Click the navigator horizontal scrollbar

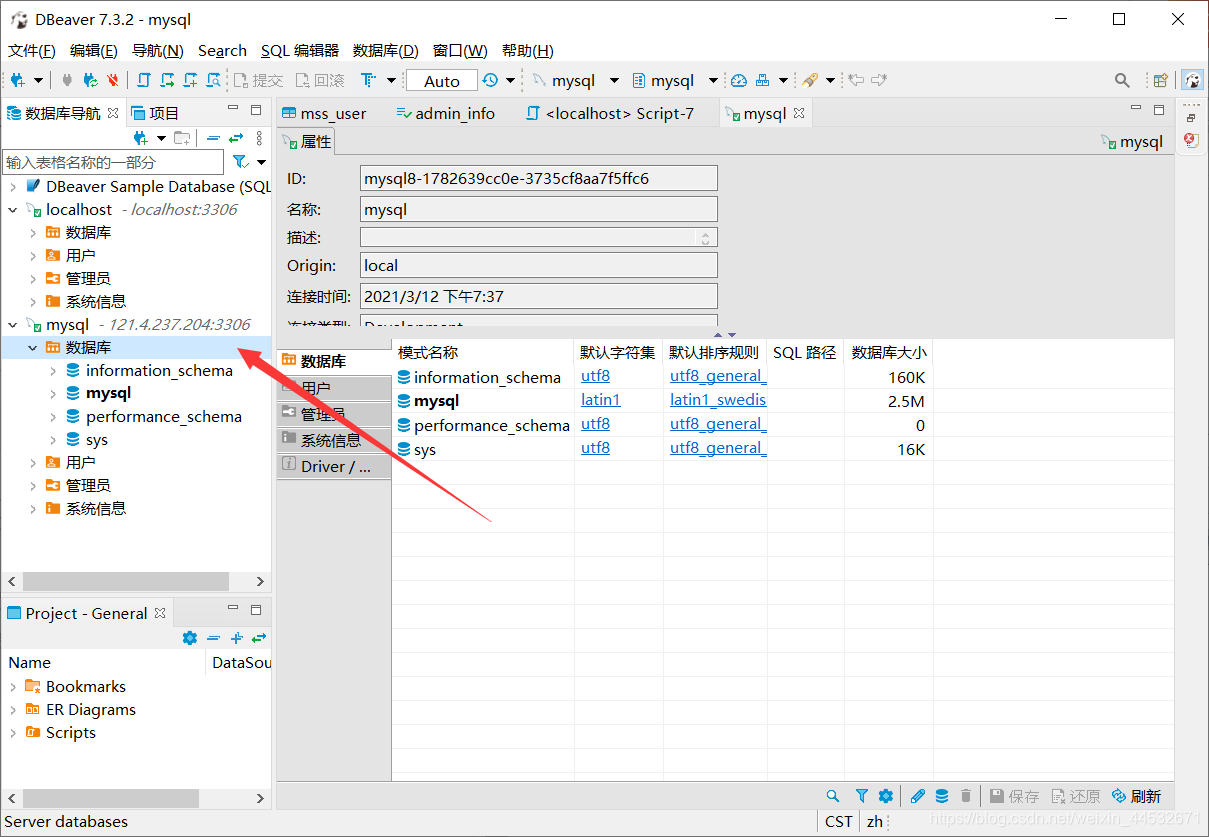click(x=126, y=581)
